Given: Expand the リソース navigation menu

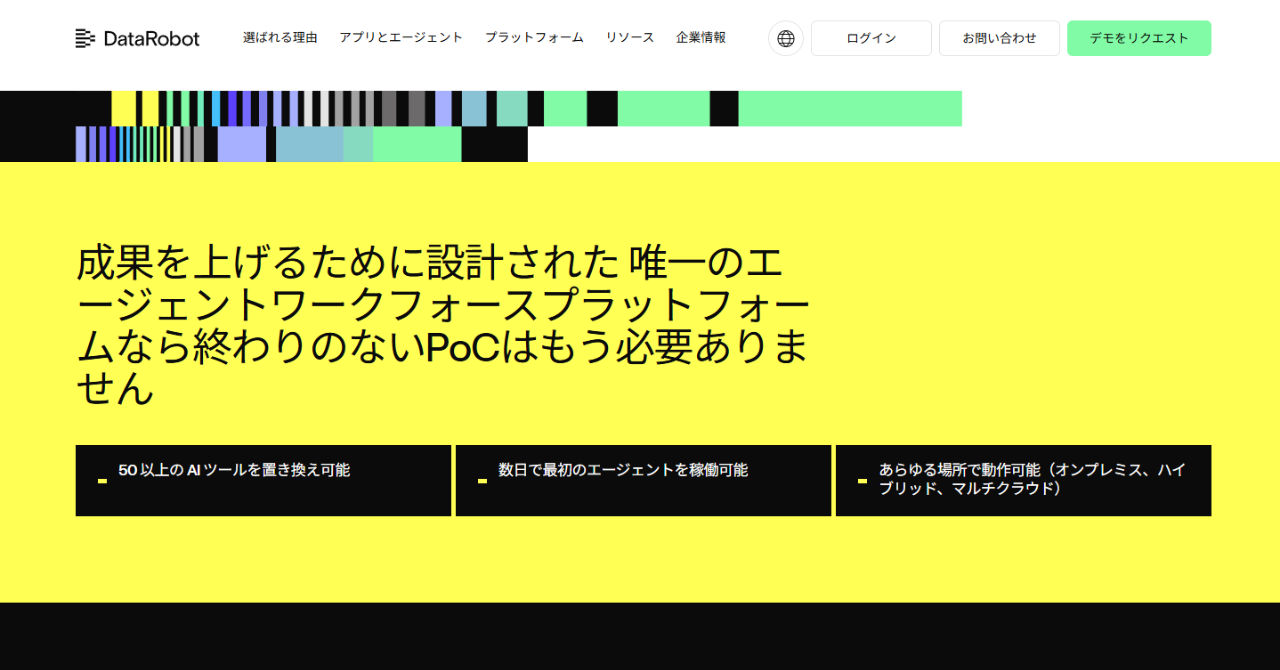Looking at the screenshot, I should click(630, 38).
